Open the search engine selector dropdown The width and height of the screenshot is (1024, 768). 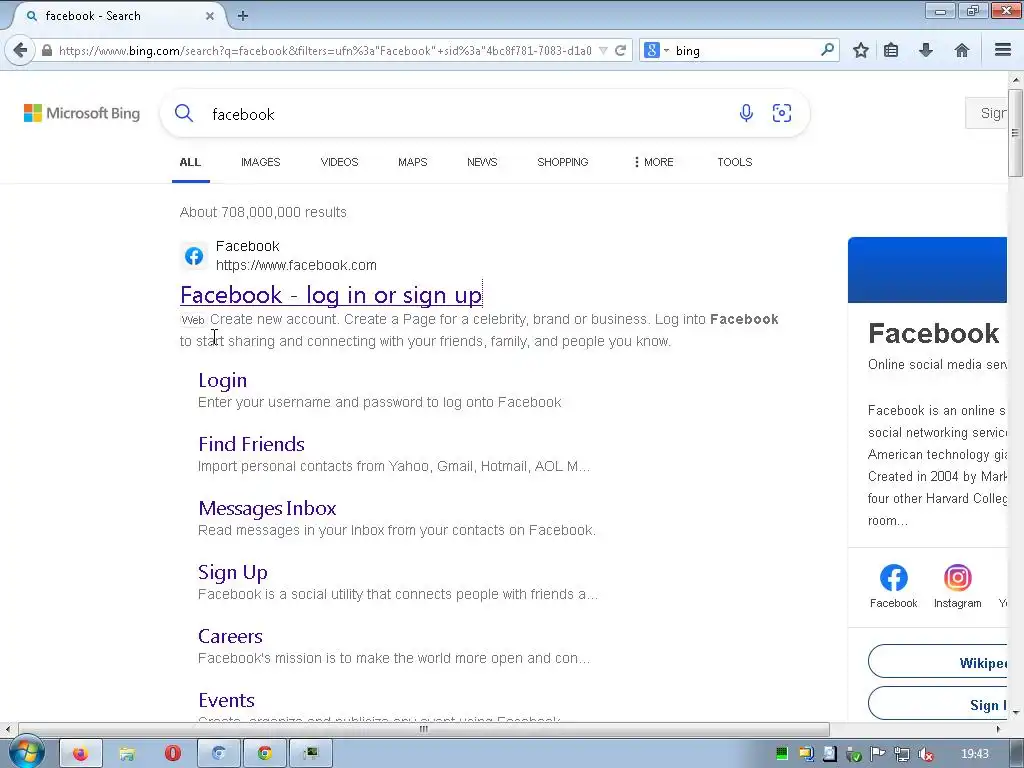(656, 50)
